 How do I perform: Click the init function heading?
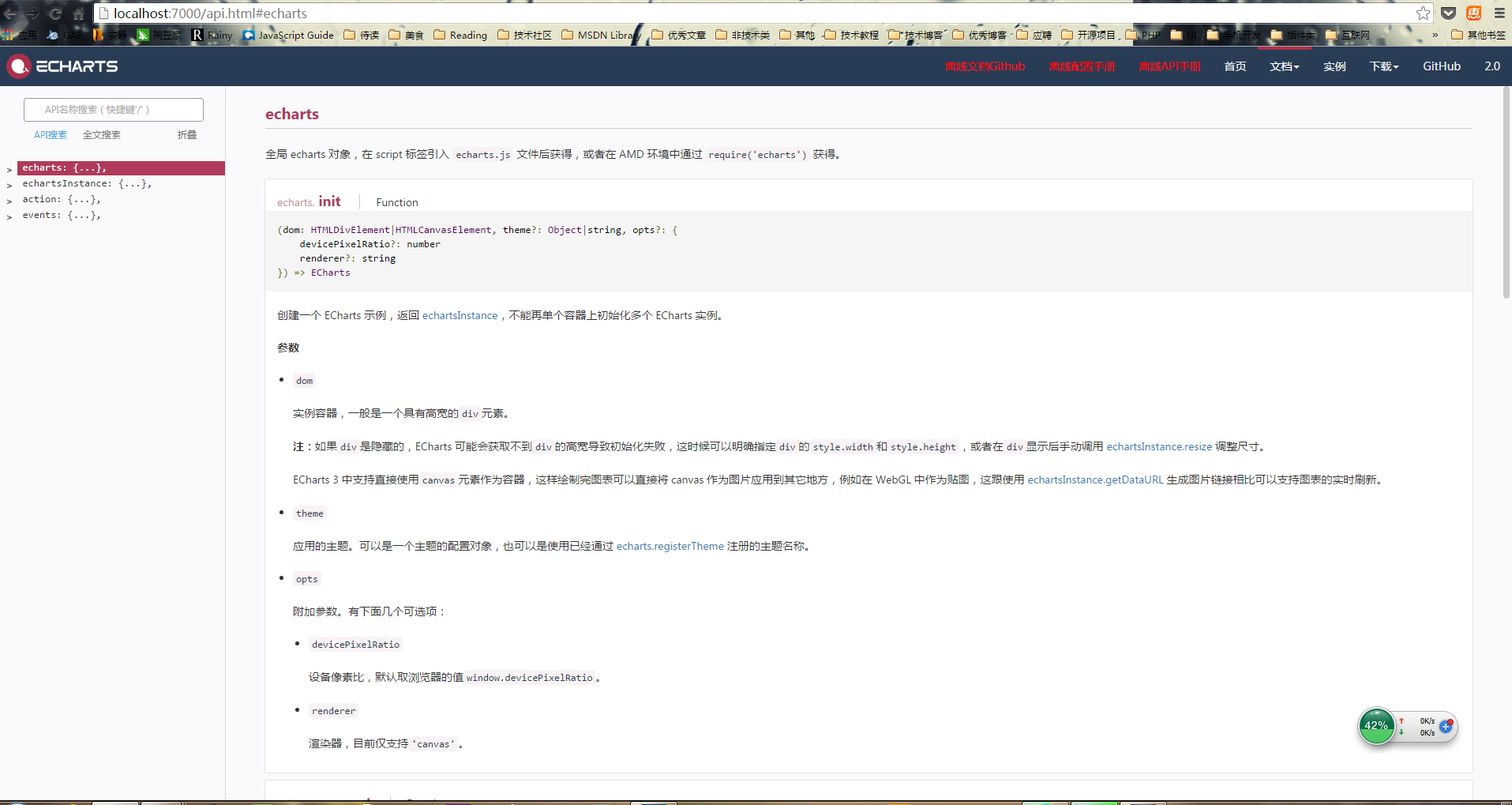tap(329, 201)
